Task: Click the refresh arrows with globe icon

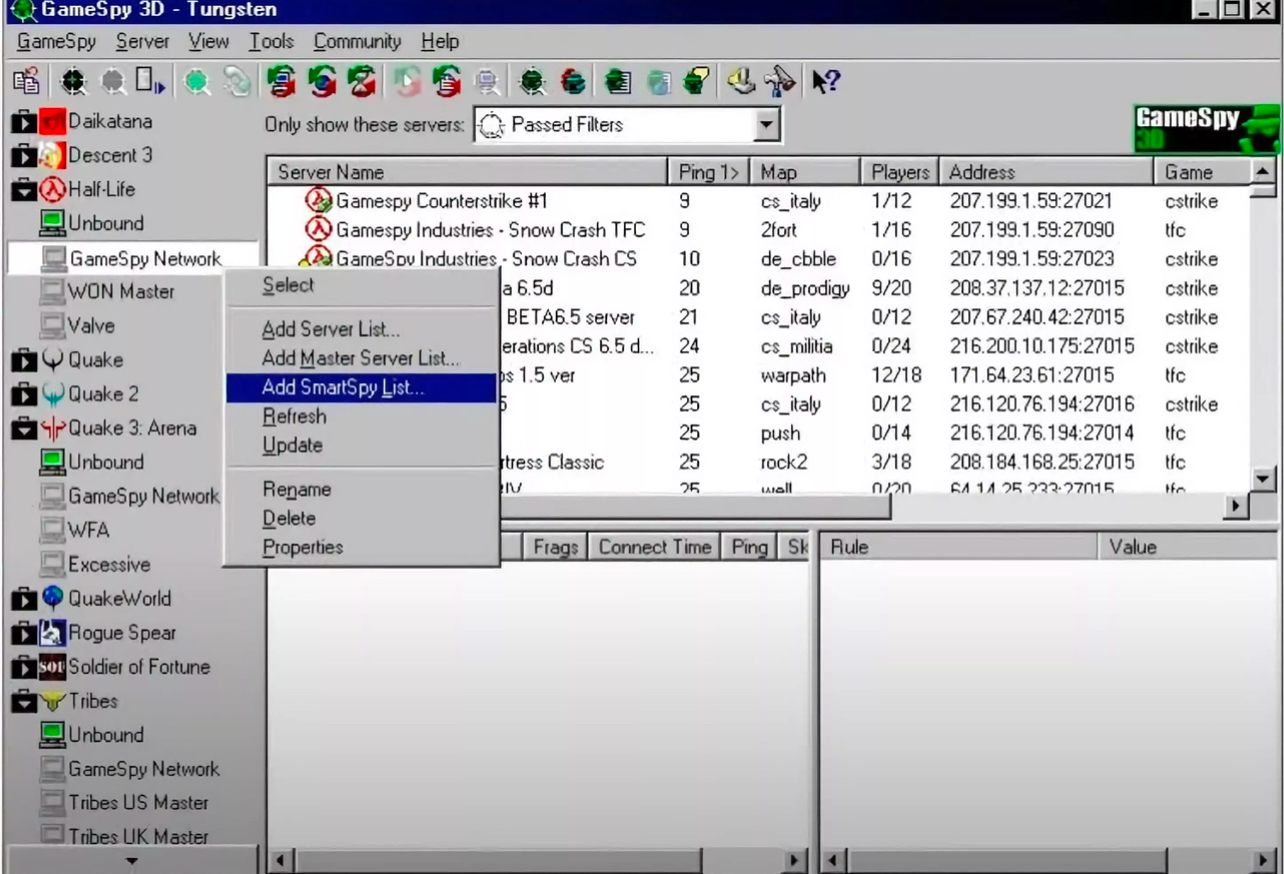Action: (322, 83)
